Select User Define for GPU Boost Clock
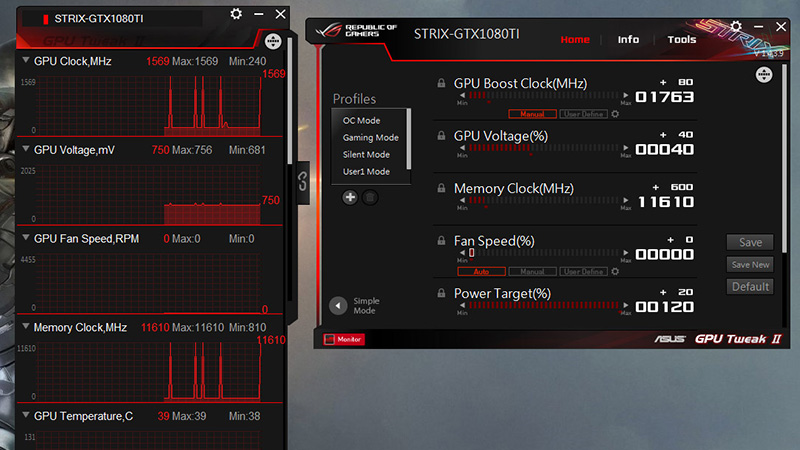 [584, 114]
